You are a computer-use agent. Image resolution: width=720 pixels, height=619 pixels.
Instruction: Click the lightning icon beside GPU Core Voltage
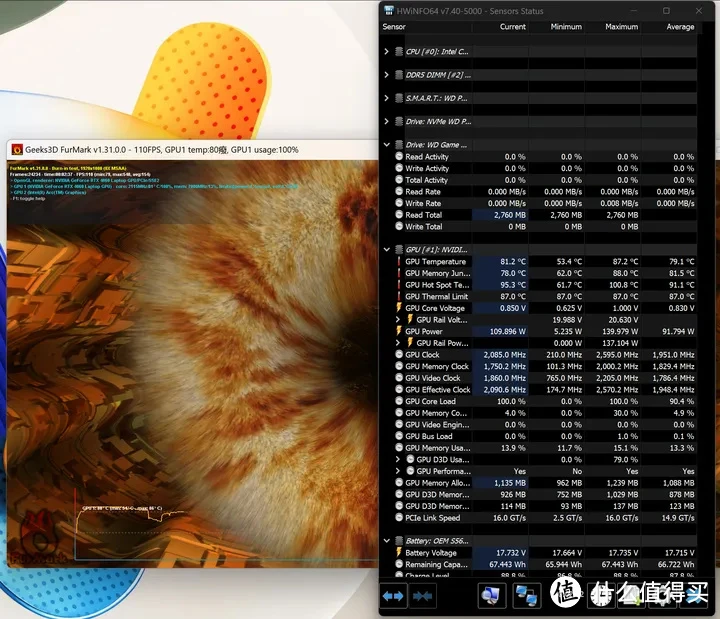point(399,308)
